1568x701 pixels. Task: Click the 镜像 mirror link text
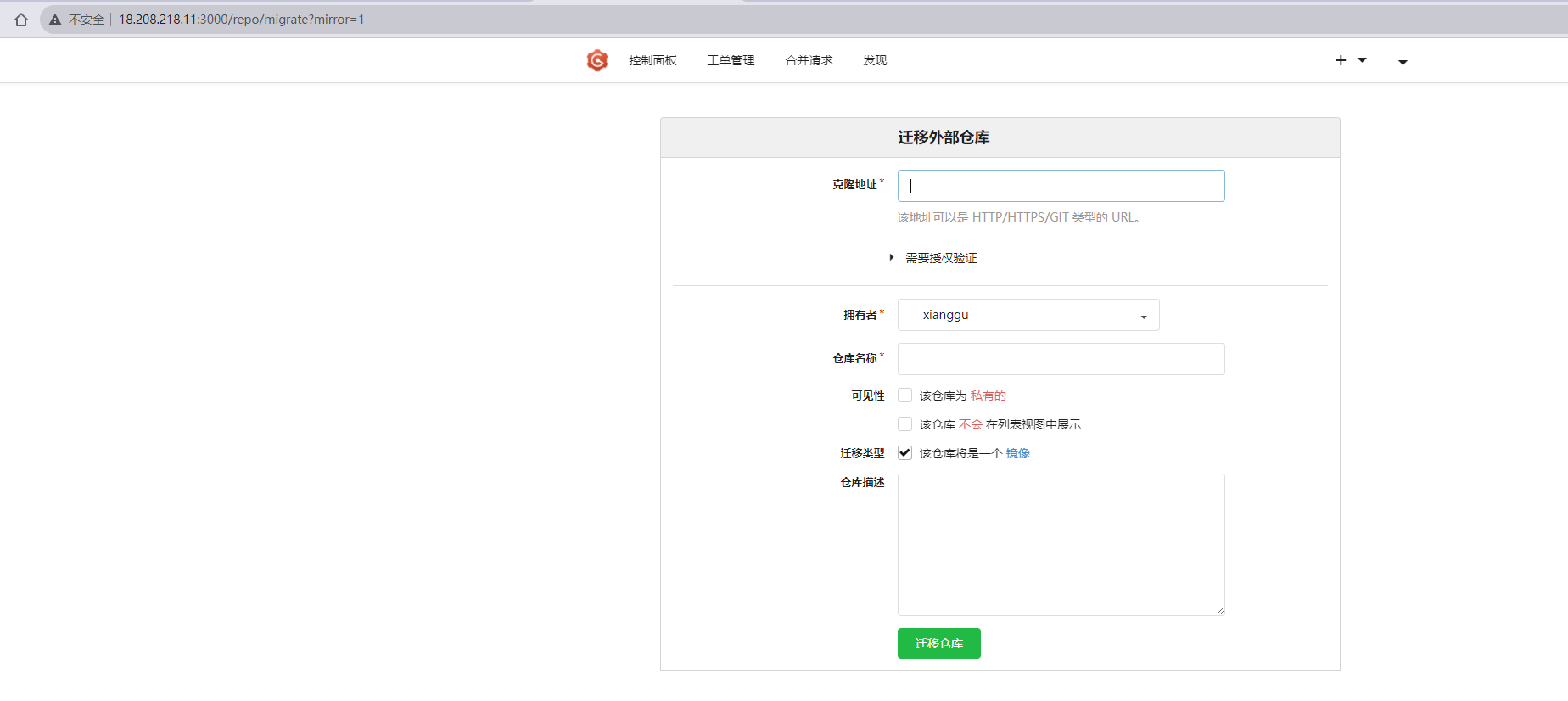pos(1018,453)
